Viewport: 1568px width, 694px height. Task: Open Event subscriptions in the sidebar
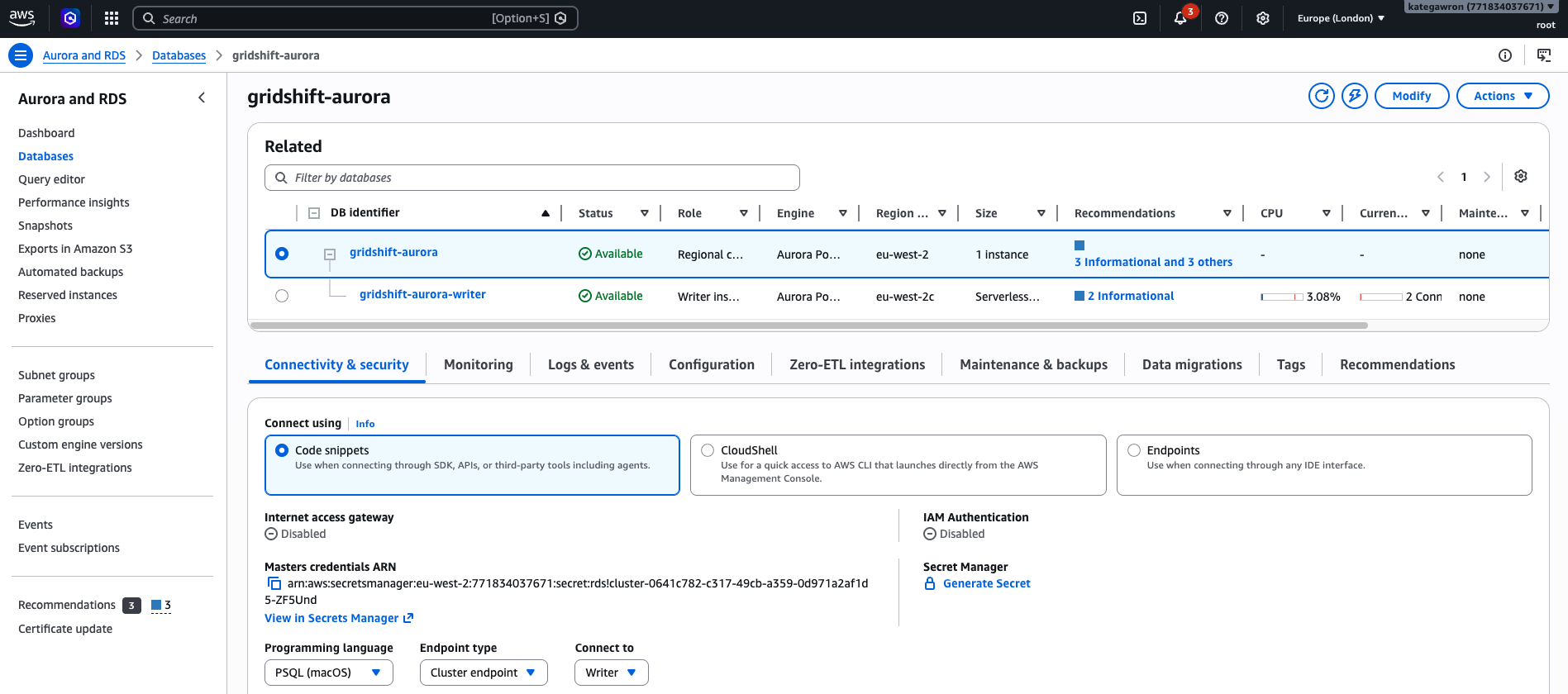click(x=69, y=548)
